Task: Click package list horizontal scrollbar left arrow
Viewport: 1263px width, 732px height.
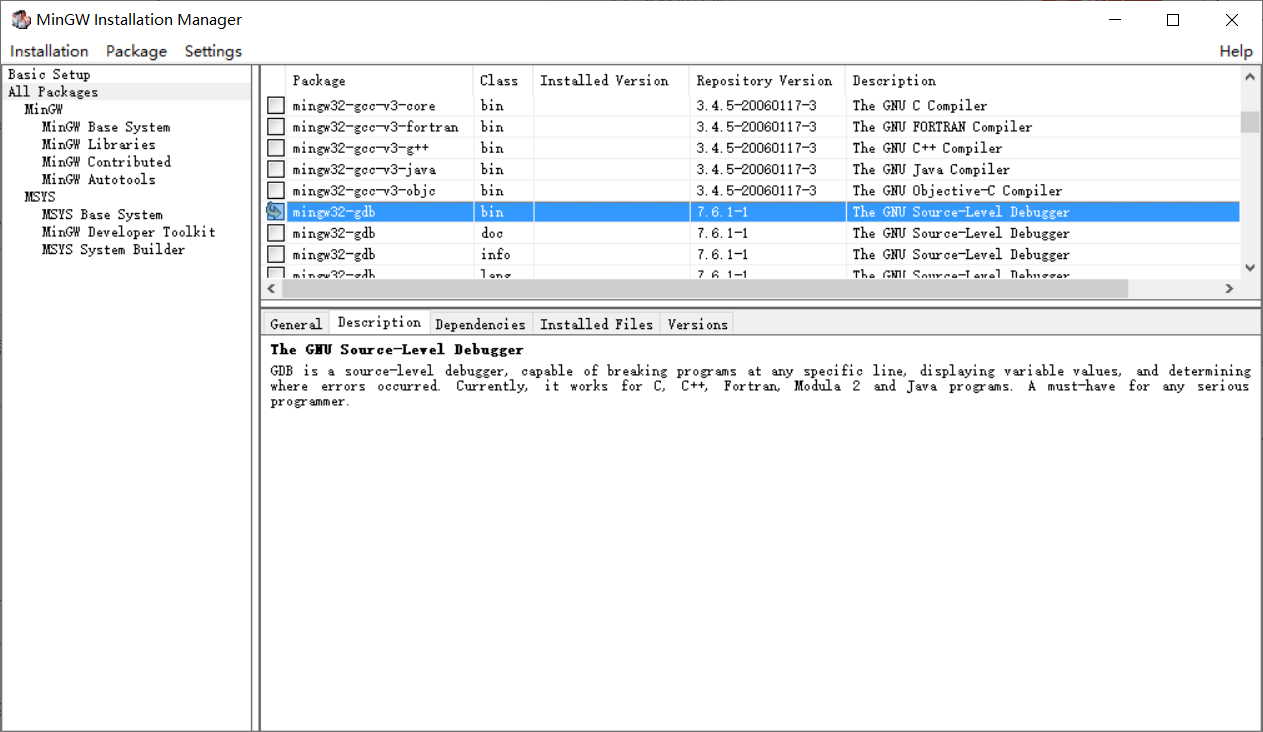Action: [272, 288]
